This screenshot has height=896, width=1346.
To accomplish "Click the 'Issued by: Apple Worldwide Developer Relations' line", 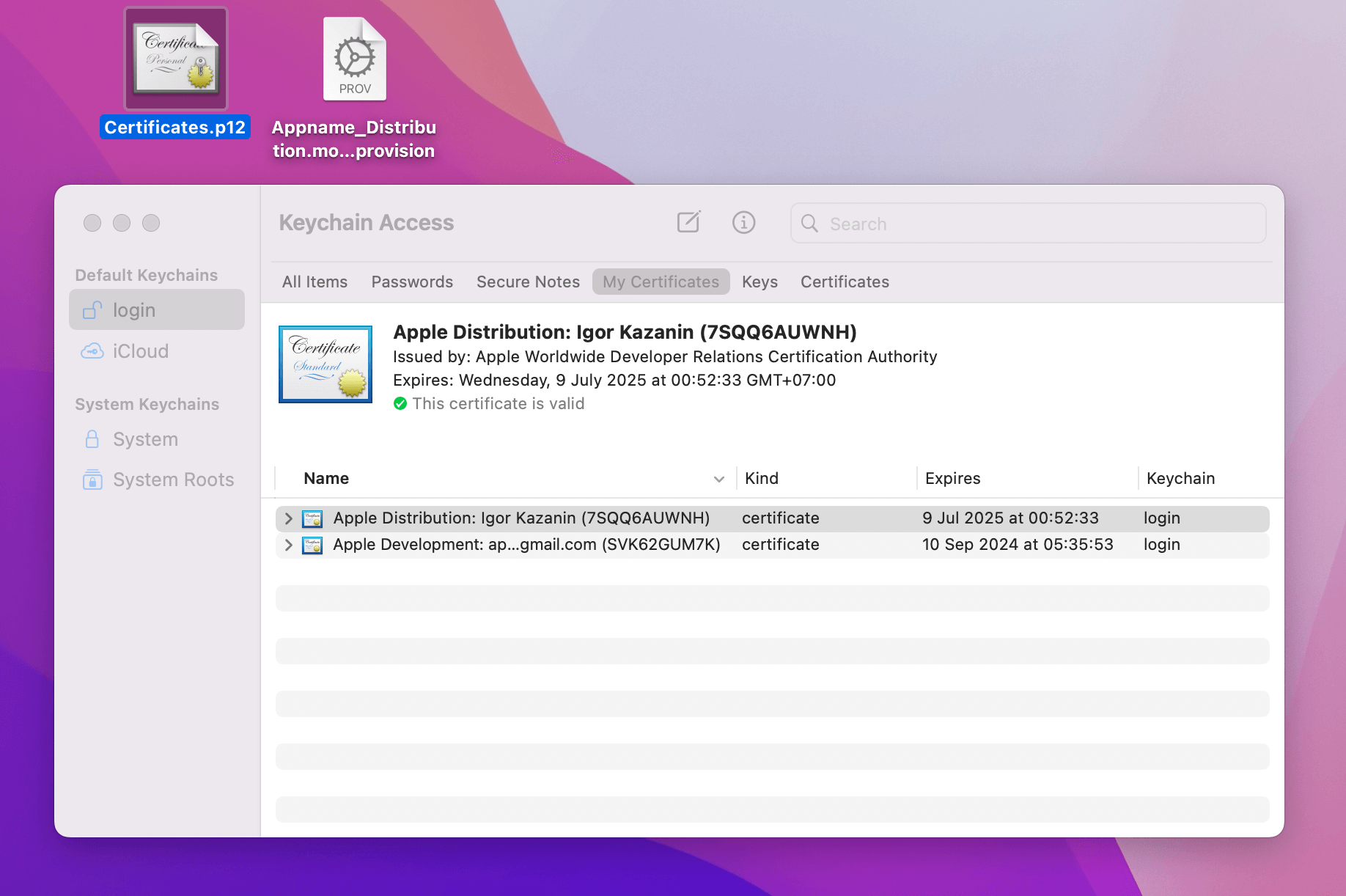I will click(665, 356).
